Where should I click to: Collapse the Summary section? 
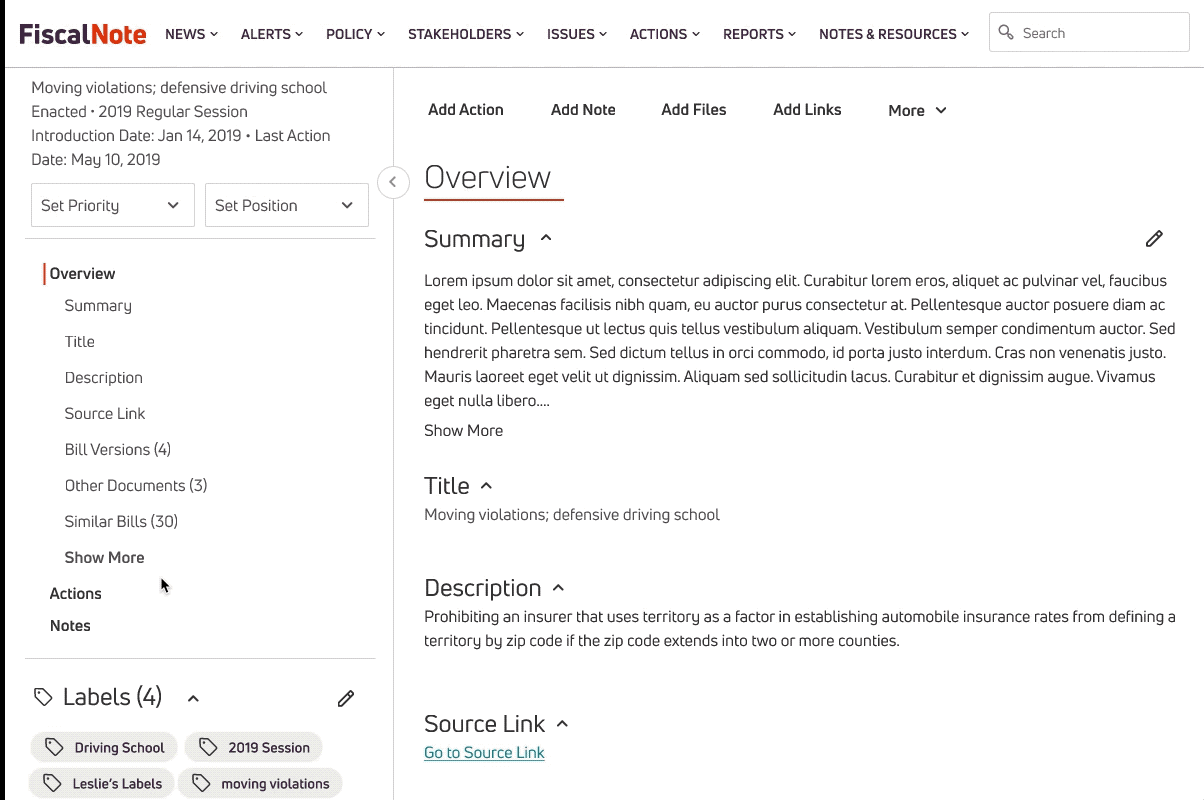[546, 238]
